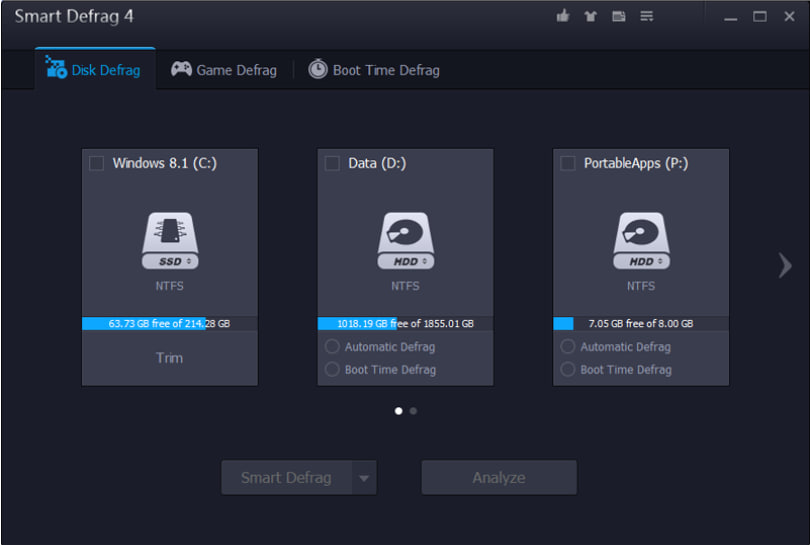The width and height of the screenshot is (810, 545).
Task: Enable Automatic Defrag for Data (D:)
Action: [x=332, y=346]
